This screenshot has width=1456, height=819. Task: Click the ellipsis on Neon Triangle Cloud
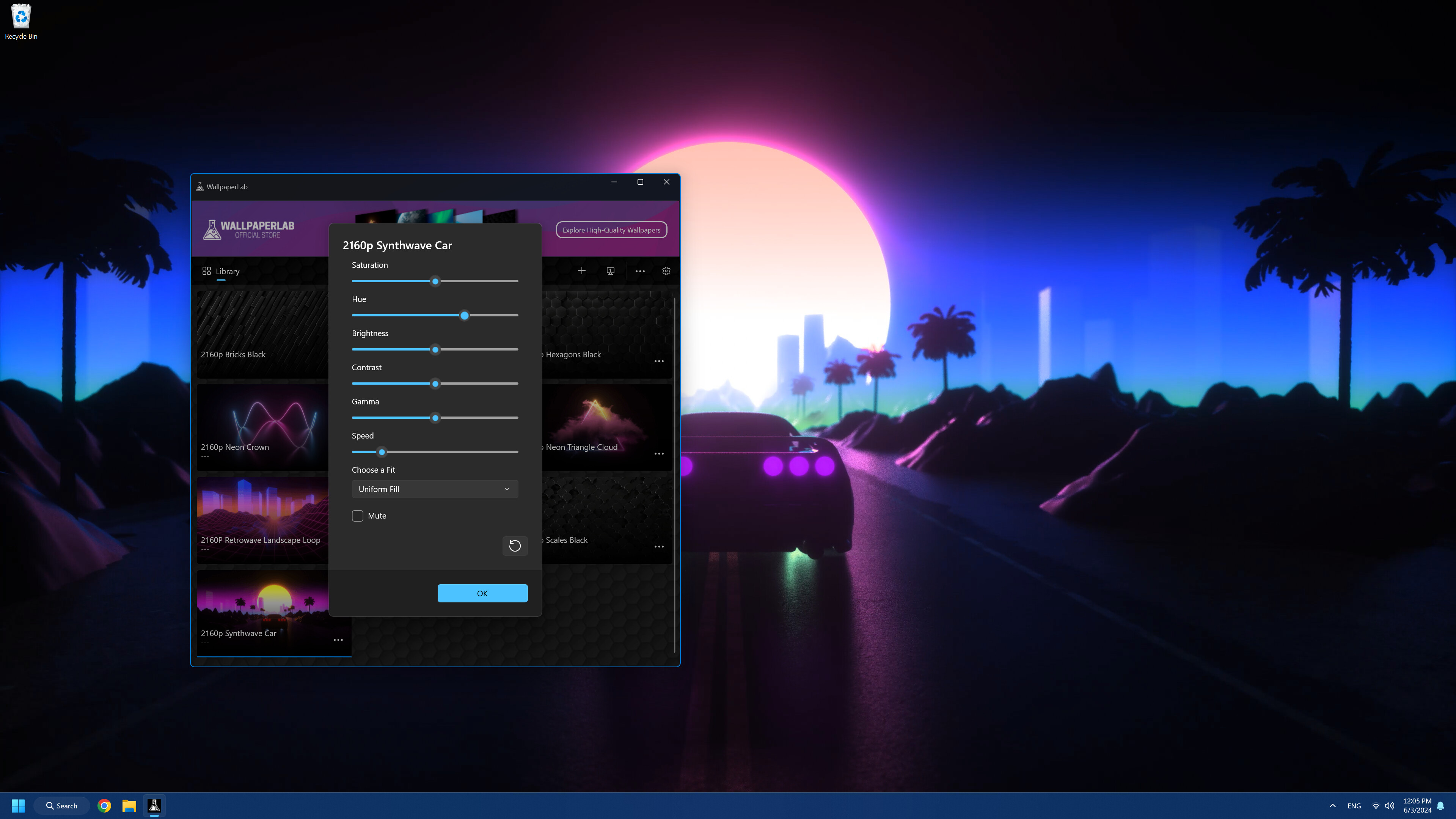(659, 453)
